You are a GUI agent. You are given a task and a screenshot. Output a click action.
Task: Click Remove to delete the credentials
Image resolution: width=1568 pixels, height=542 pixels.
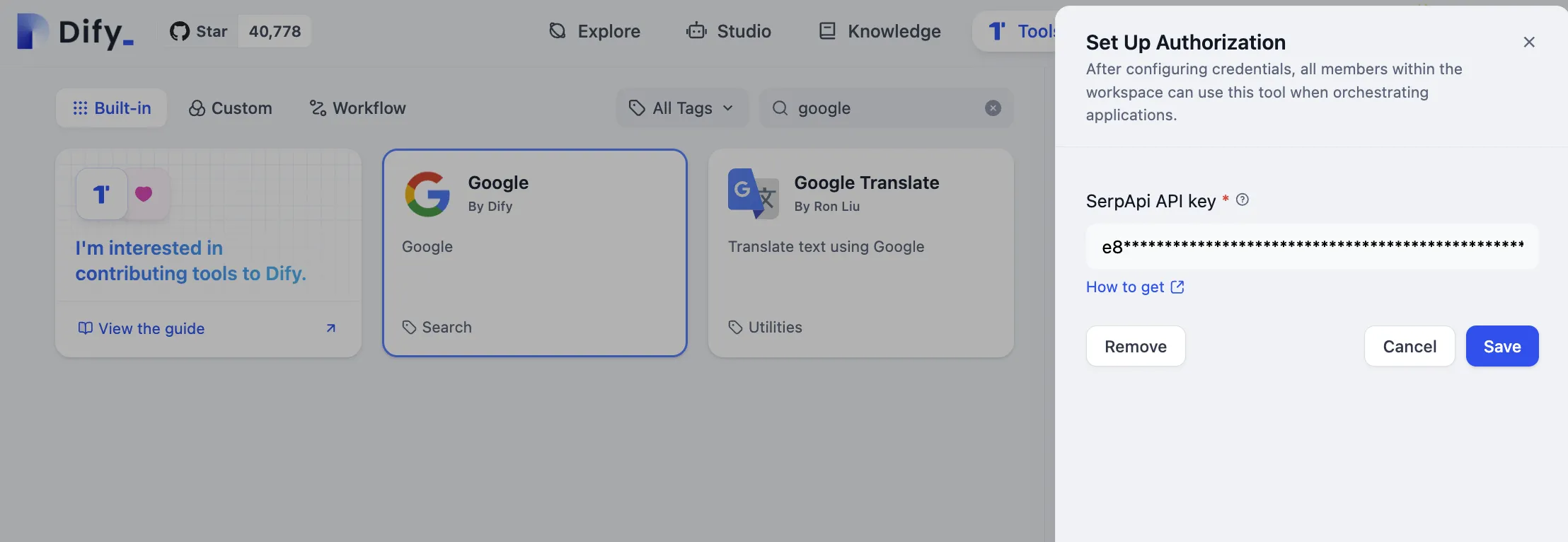(1135, 347)
